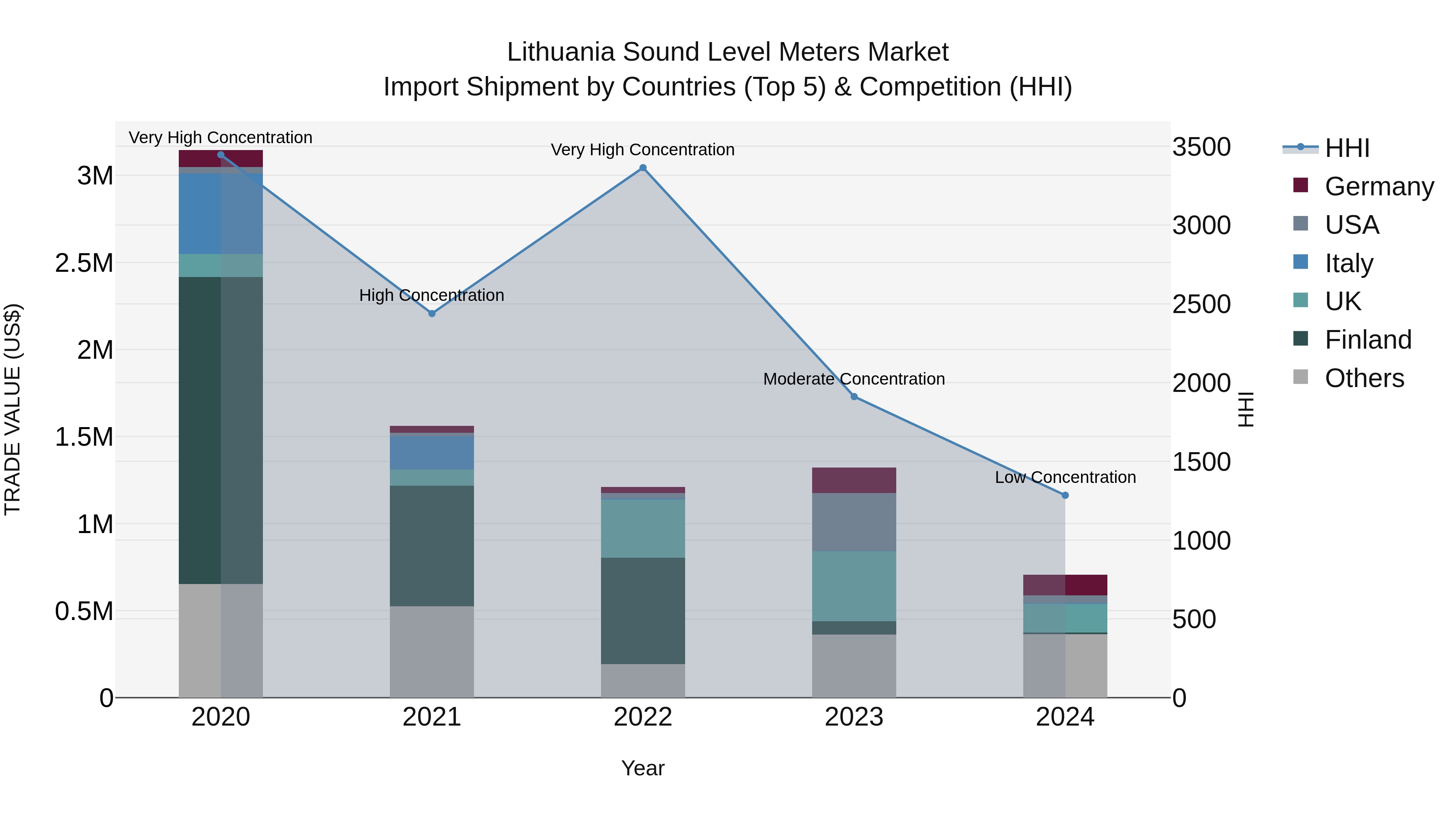Click the chart title 'Lithuania Sound Level Meters Market'

point(728,52)
